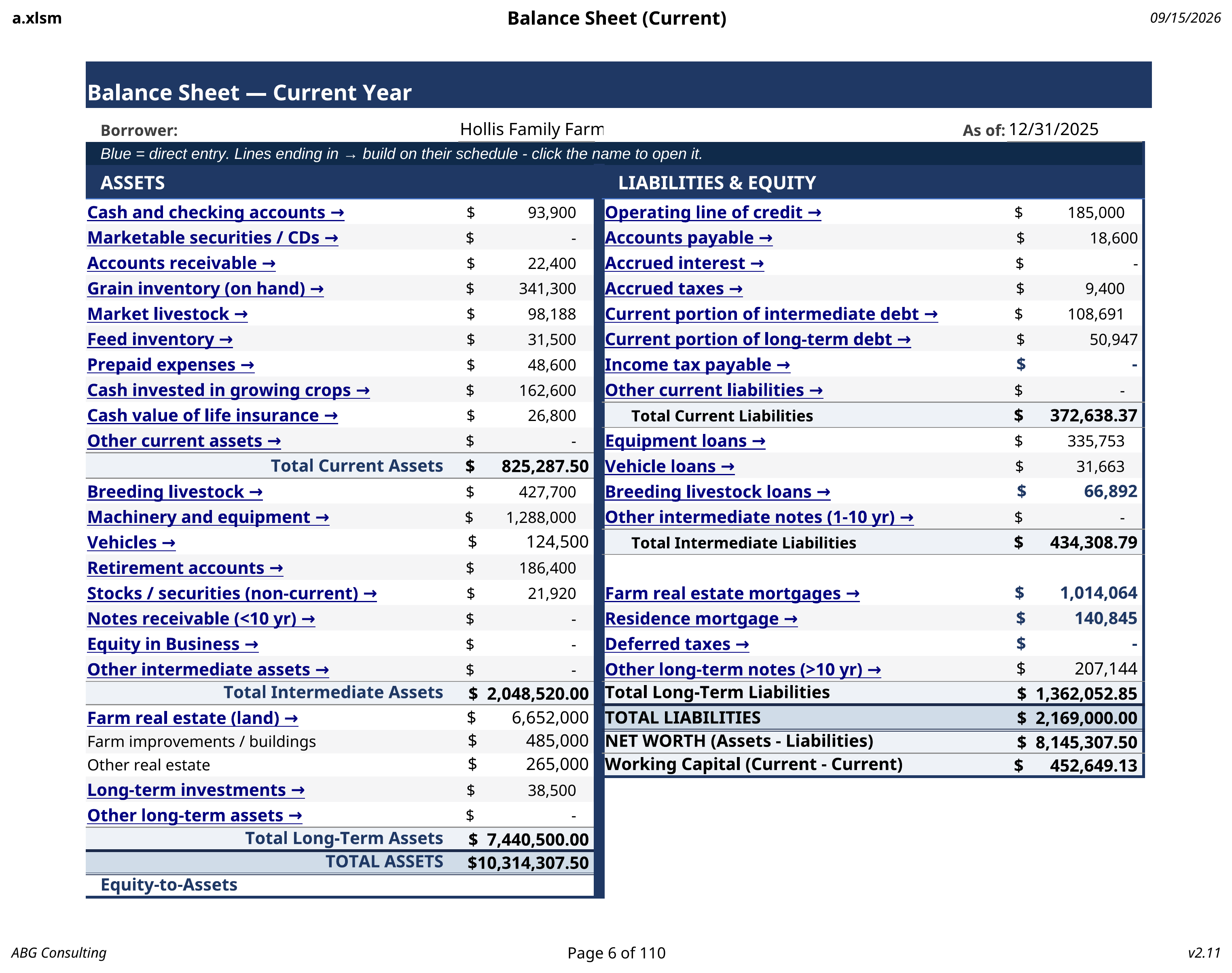Click the Balance Sheet — Current Year heading
1232x973 pixels.
(249, 92)
